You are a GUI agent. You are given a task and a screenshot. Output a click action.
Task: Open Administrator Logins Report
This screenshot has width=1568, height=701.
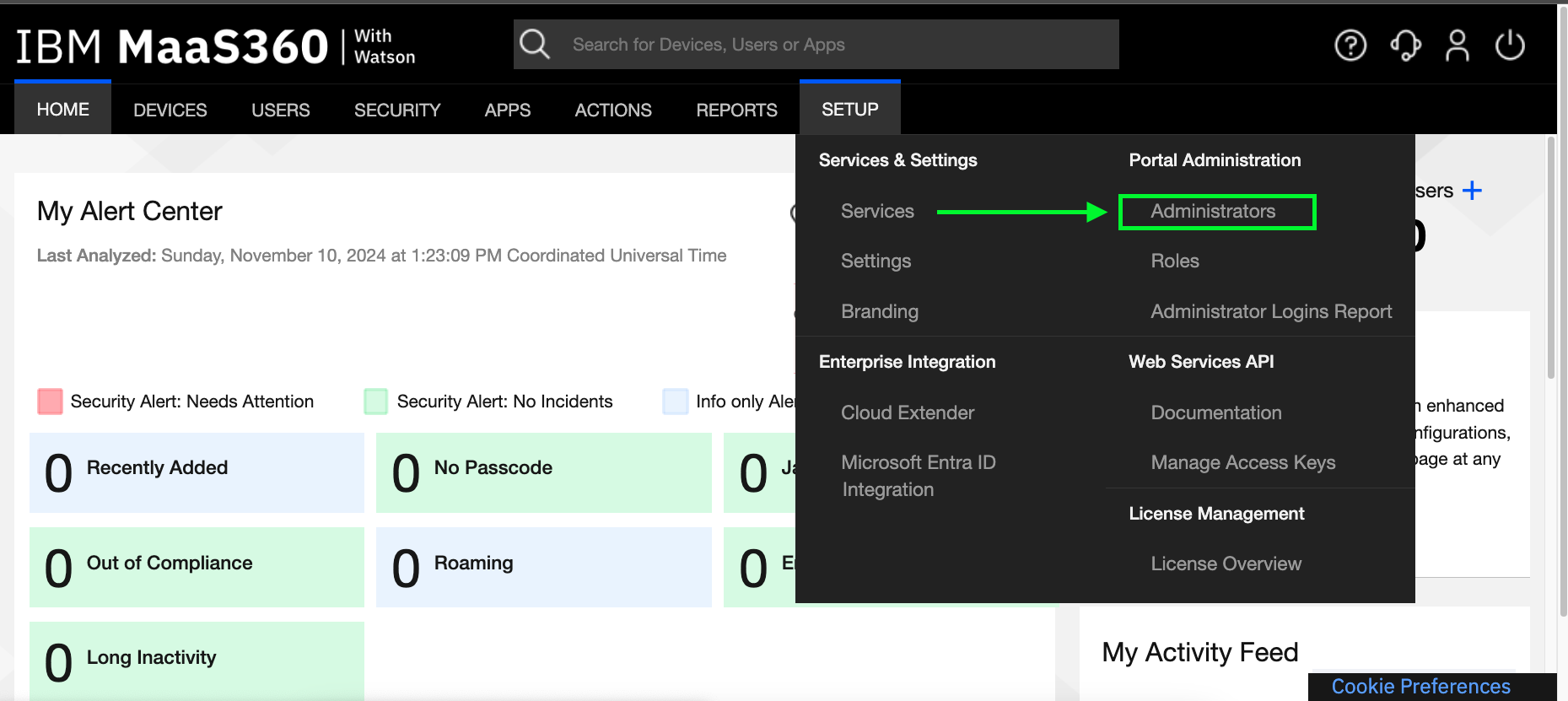[x=1271, y=311]
